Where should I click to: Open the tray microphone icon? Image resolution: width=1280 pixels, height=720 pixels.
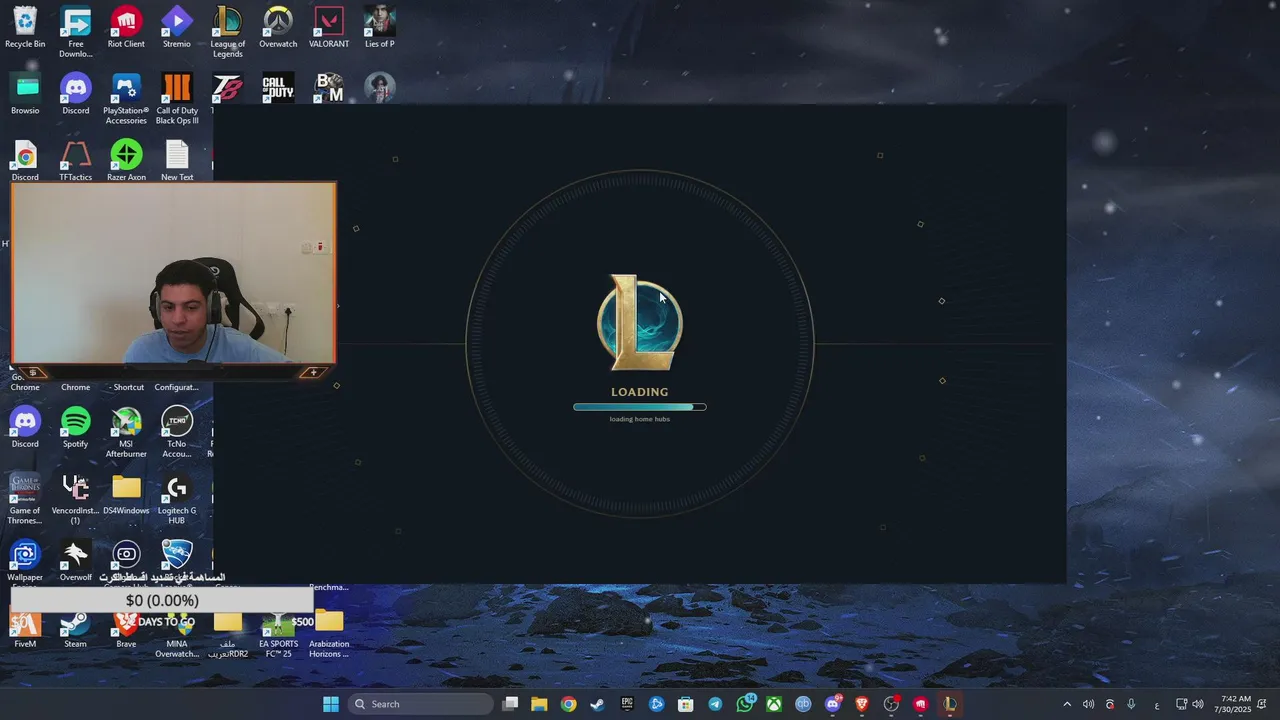tap(1131, 704)
